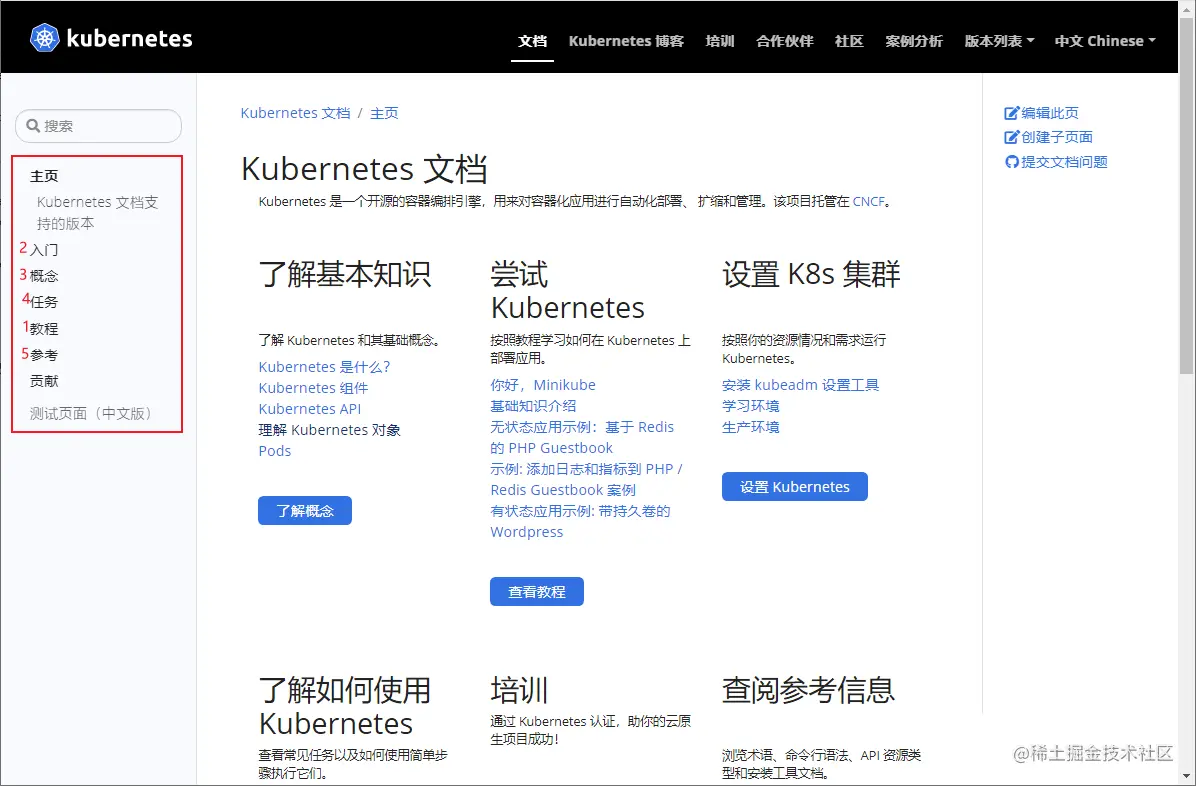Open the 中文 Chinese language dropdown
Viewport: 1196px width, 786px height.
tap(1105, 41)
